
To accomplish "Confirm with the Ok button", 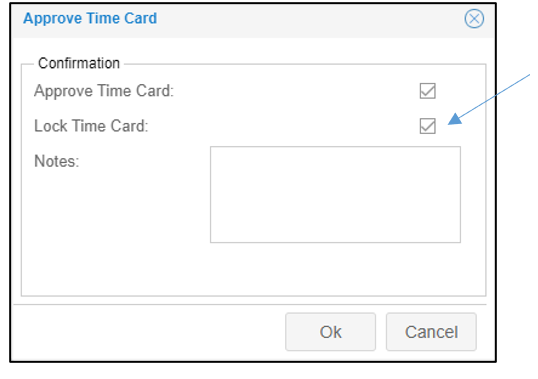I will [x=330, y=332].
